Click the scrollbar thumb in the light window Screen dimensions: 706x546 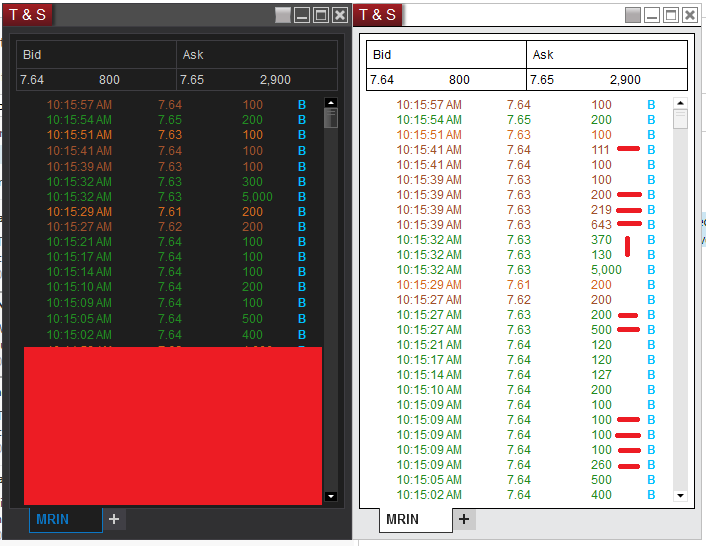click(x=680, y=119)
